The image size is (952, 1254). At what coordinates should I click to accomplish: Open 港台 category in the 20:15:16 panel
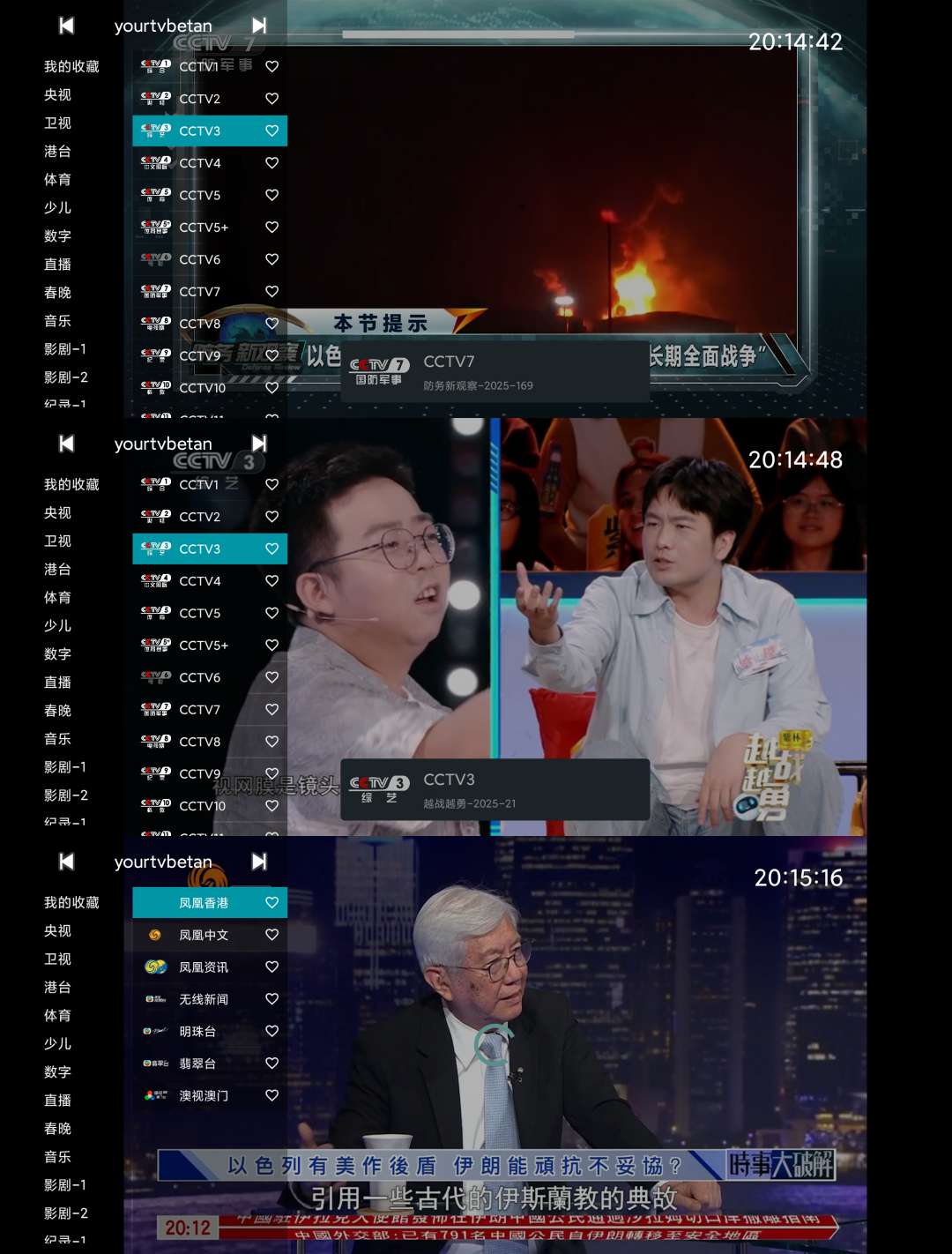pyautogui.click(x=57, y=988)
